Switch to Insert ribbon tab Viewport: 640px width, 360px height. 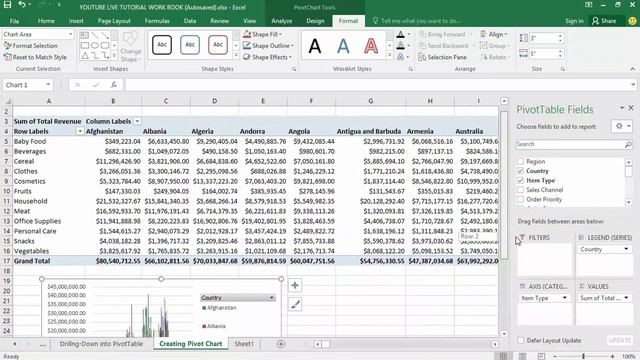click(x=76, y=21)
